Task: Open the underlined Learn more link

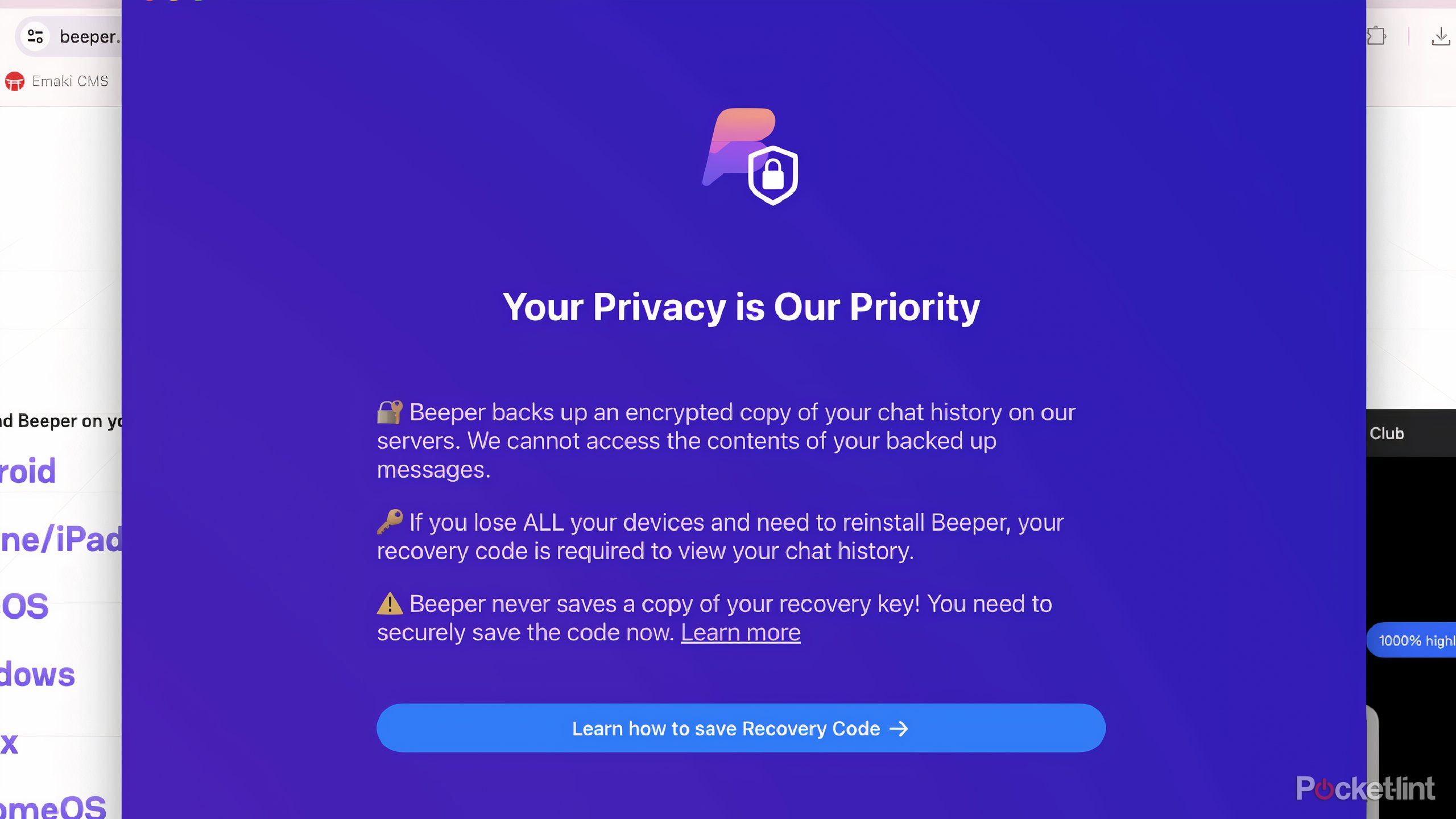Action: 741,632
